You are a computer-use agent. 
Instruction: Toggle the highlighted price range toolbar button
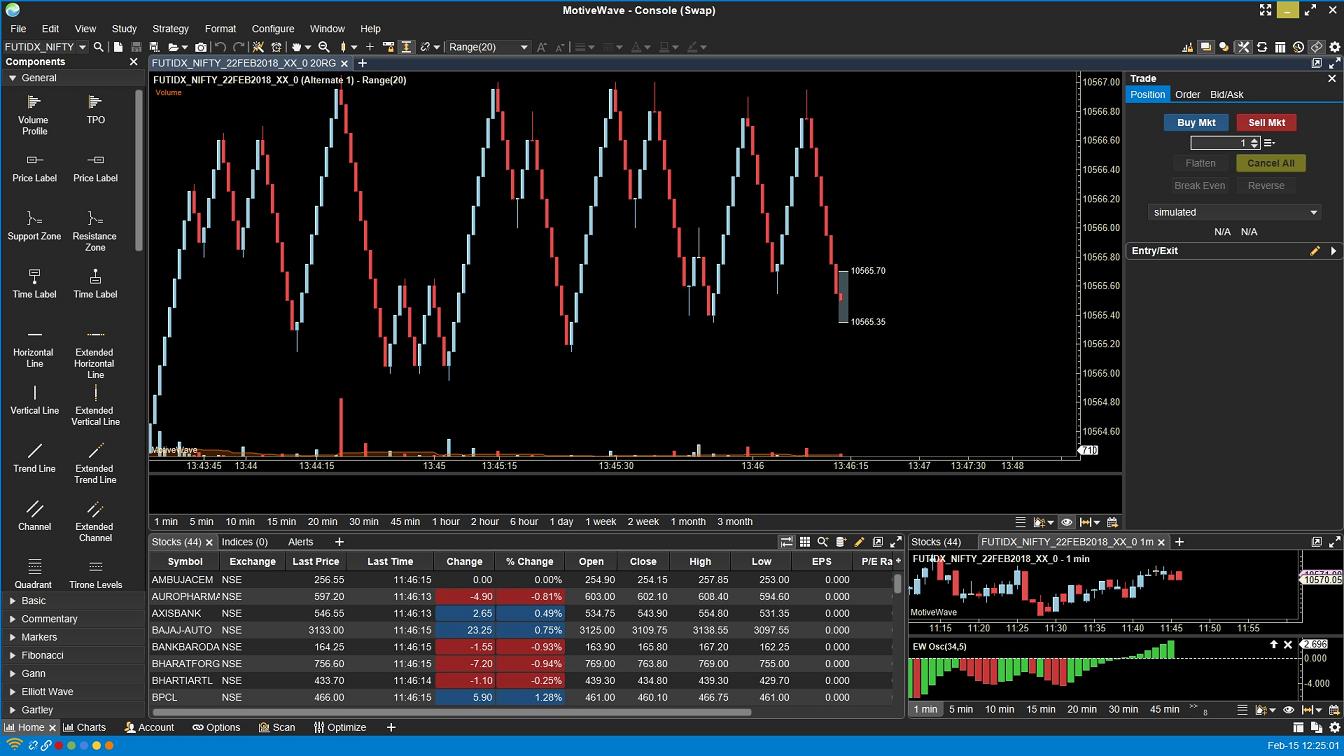point(406,47)
